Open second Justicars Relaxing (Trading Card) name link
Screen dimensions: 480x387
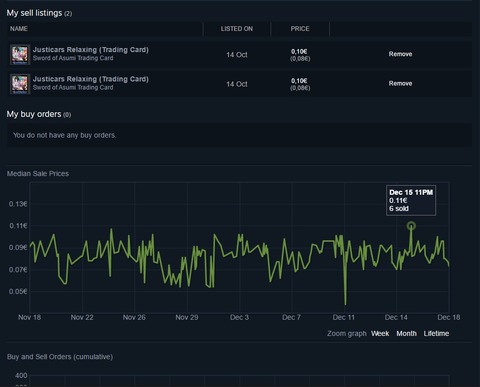pos(91,79)
